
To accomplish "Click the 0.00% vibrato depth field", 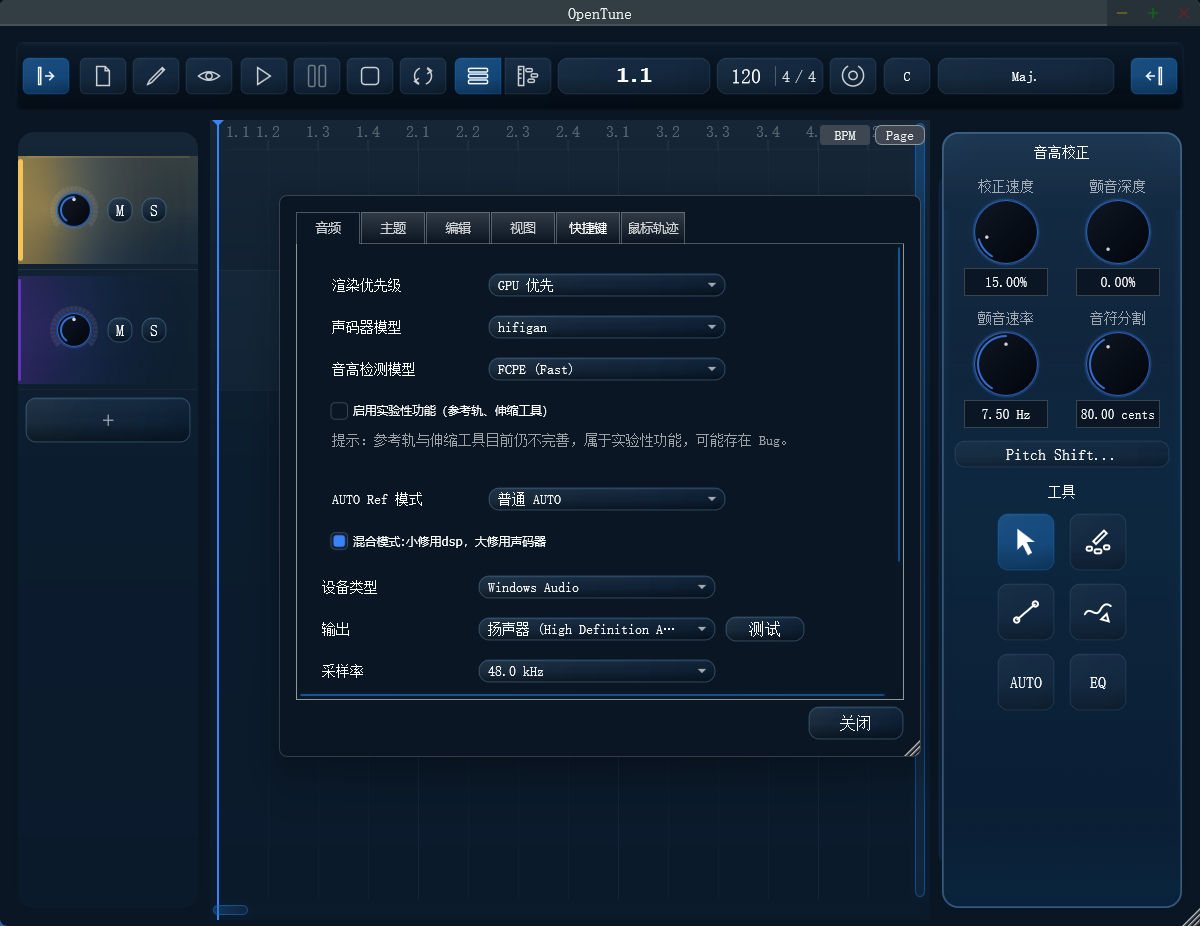I will (1118, 282).
